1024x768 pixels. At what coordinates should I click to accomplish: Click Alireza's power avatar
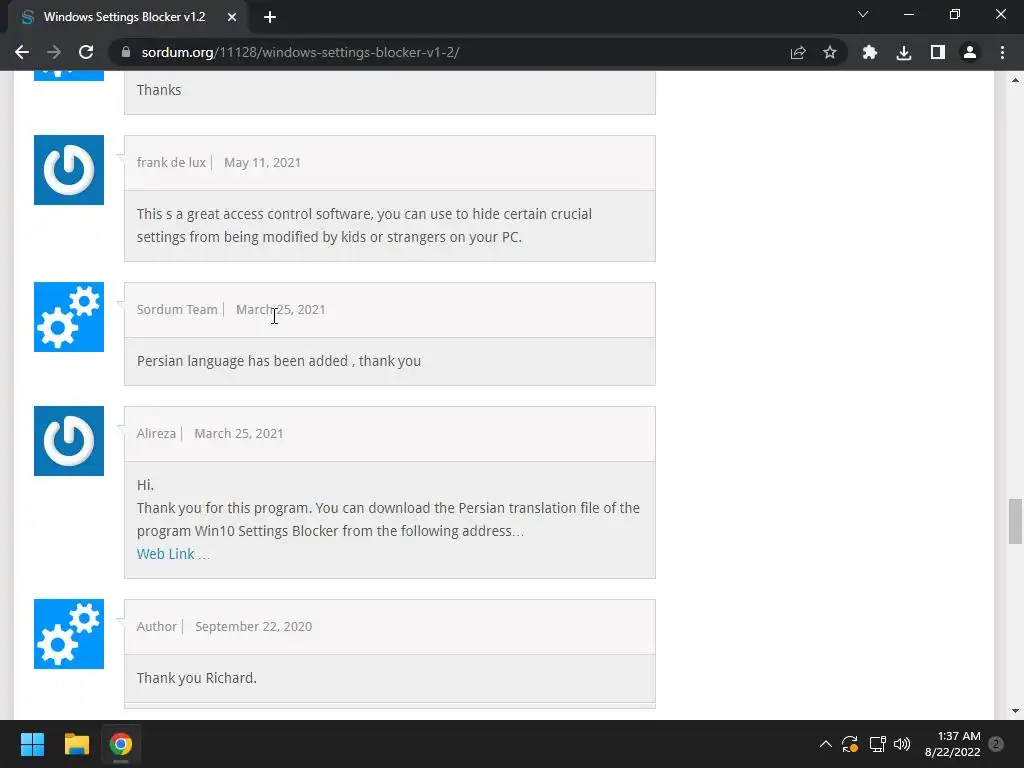pos(69,441)
